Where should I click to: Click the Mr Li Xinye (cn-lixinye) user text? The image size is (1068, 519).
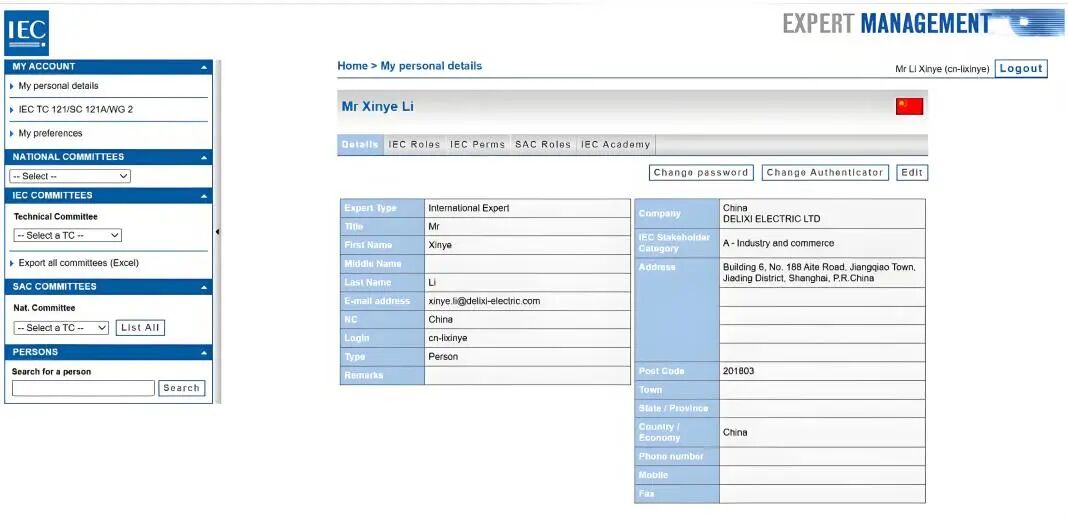942,69
